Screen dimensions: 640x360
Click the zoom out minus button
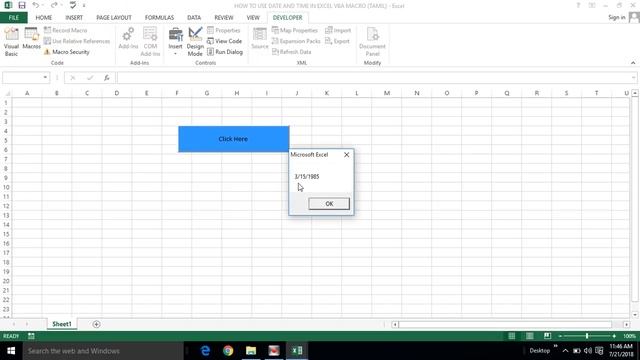560,336
